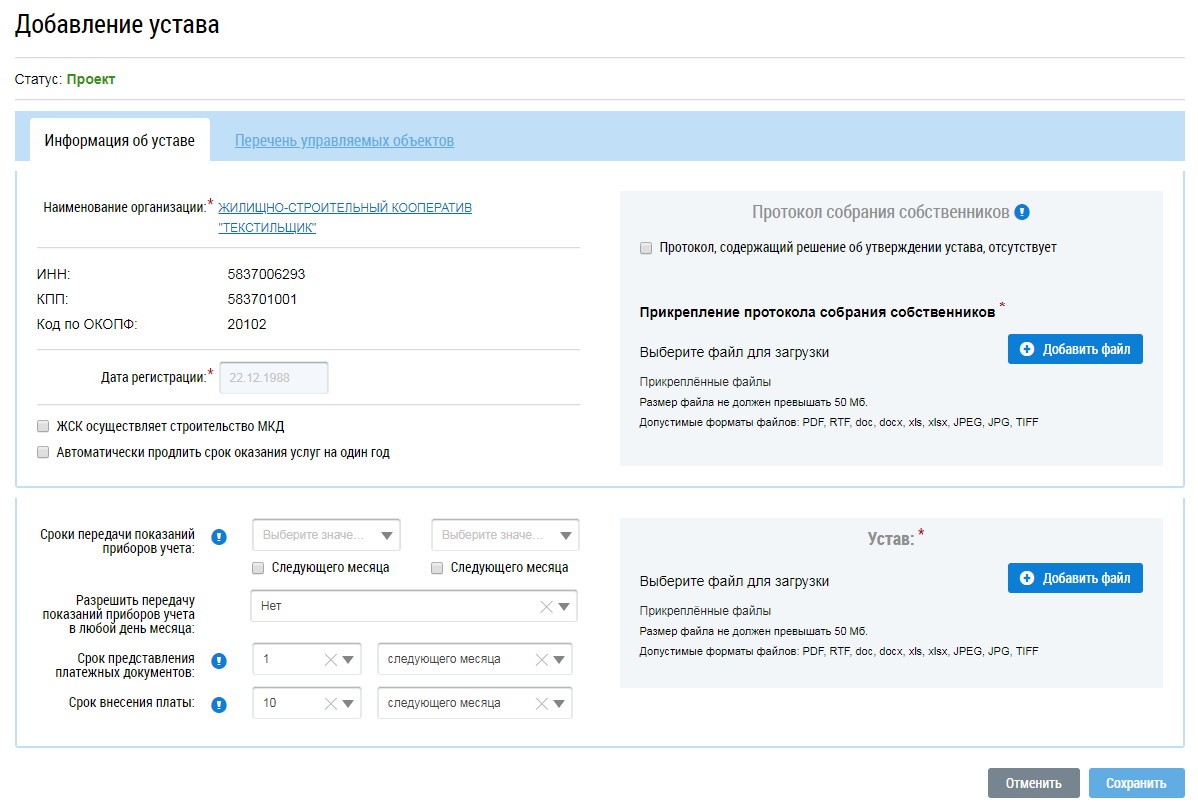The width and height of the screenshot is (1198, 812).
Task: Open first Выберите значение dropdown for meter readings
Action: click(x=326, y=535)
